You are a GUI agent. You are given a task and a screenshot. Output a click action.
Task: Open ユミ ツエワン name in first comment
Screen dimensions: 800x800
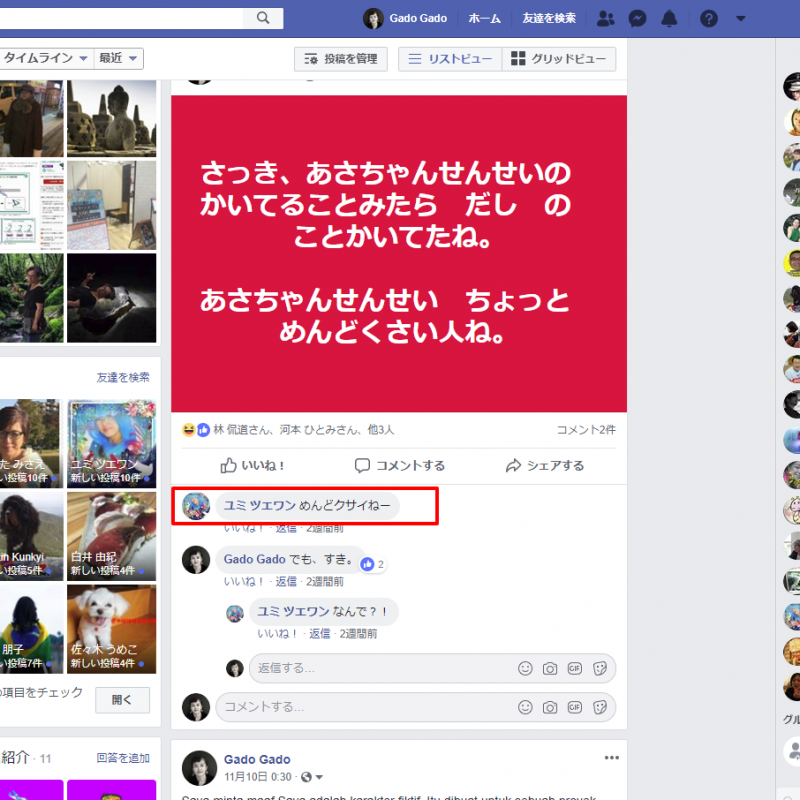pyautogui.click(x=260, y=505)
